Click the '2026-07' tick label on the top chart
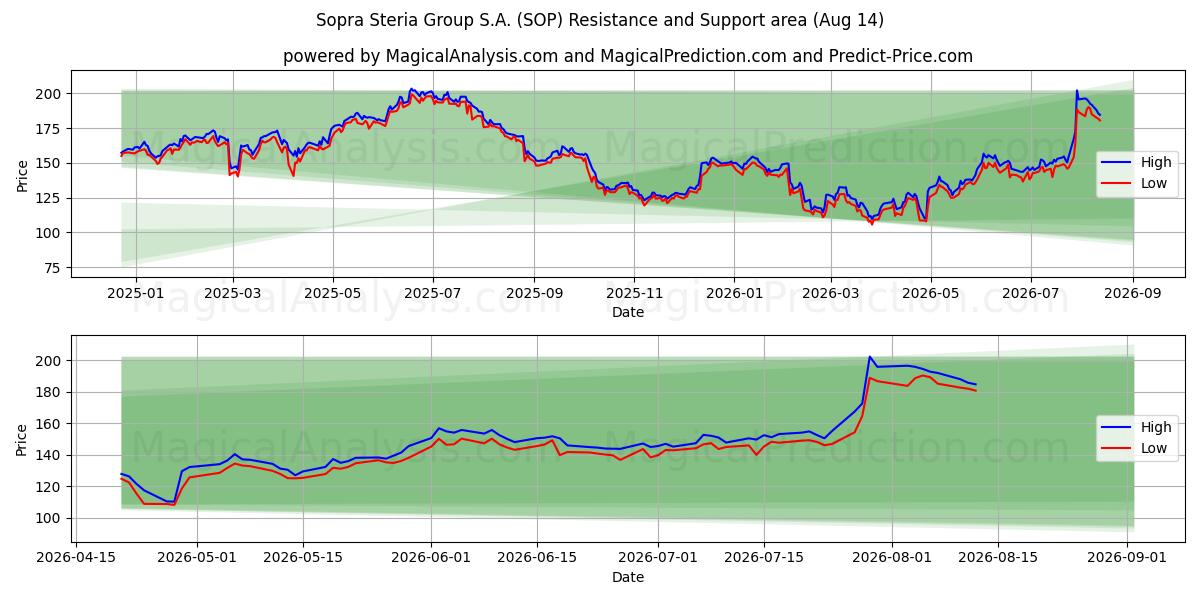 pos(1031,293)
